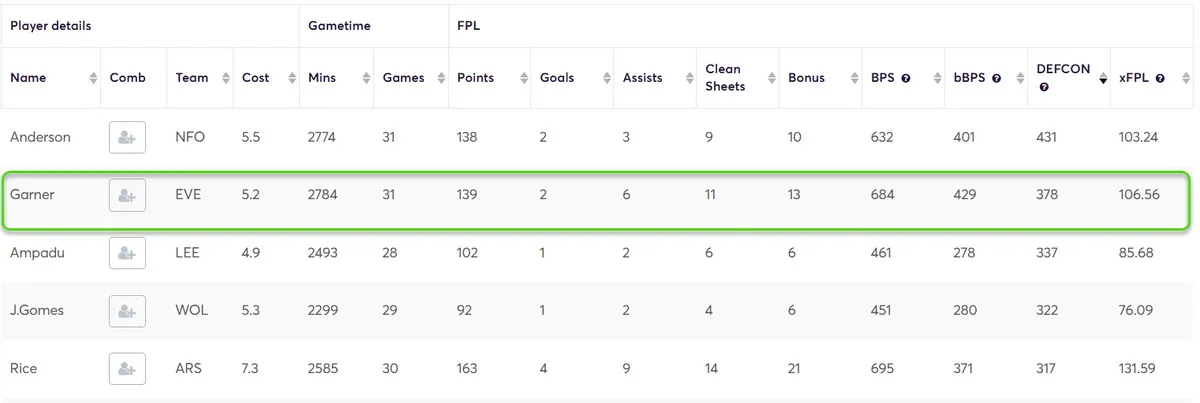The width and height of the screenshot is (1200, 403).
Task: Select the Garner player name
Action: tap(32, 195)
